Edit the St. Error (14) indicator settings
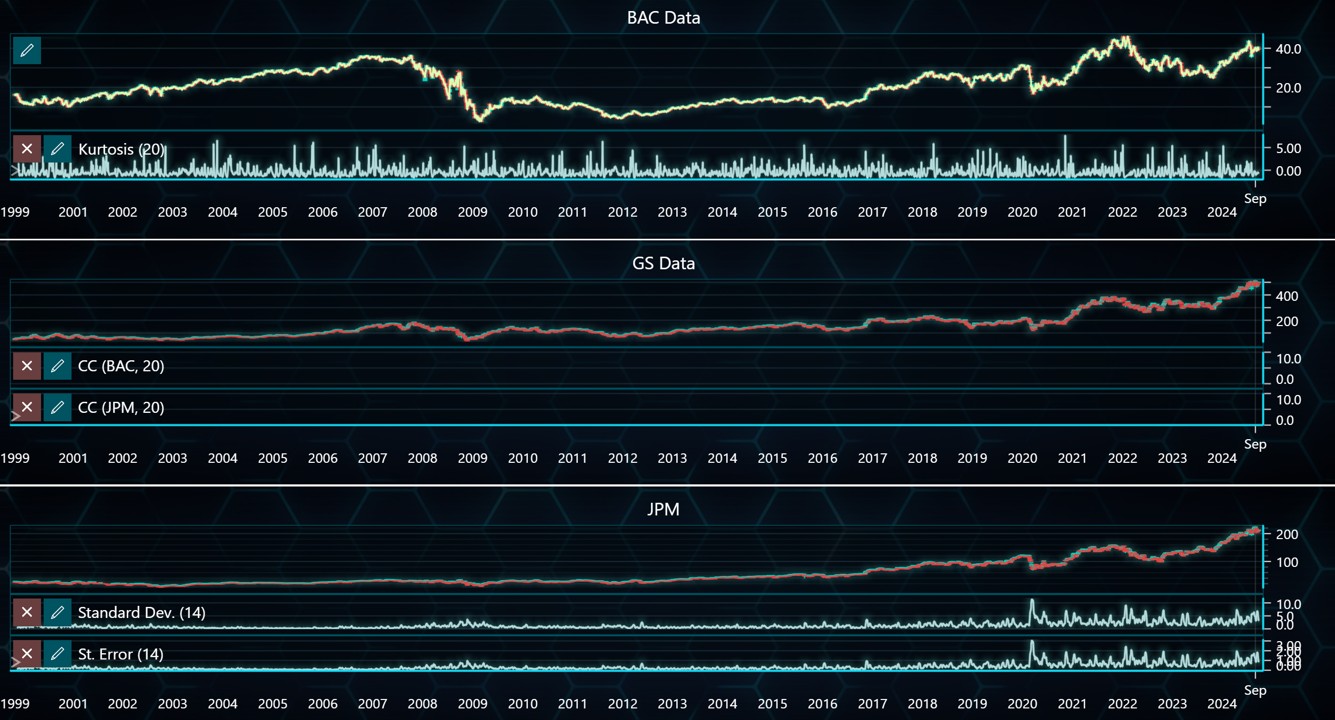This screenshot has width=1335, height=720. [x=57, y=653]
